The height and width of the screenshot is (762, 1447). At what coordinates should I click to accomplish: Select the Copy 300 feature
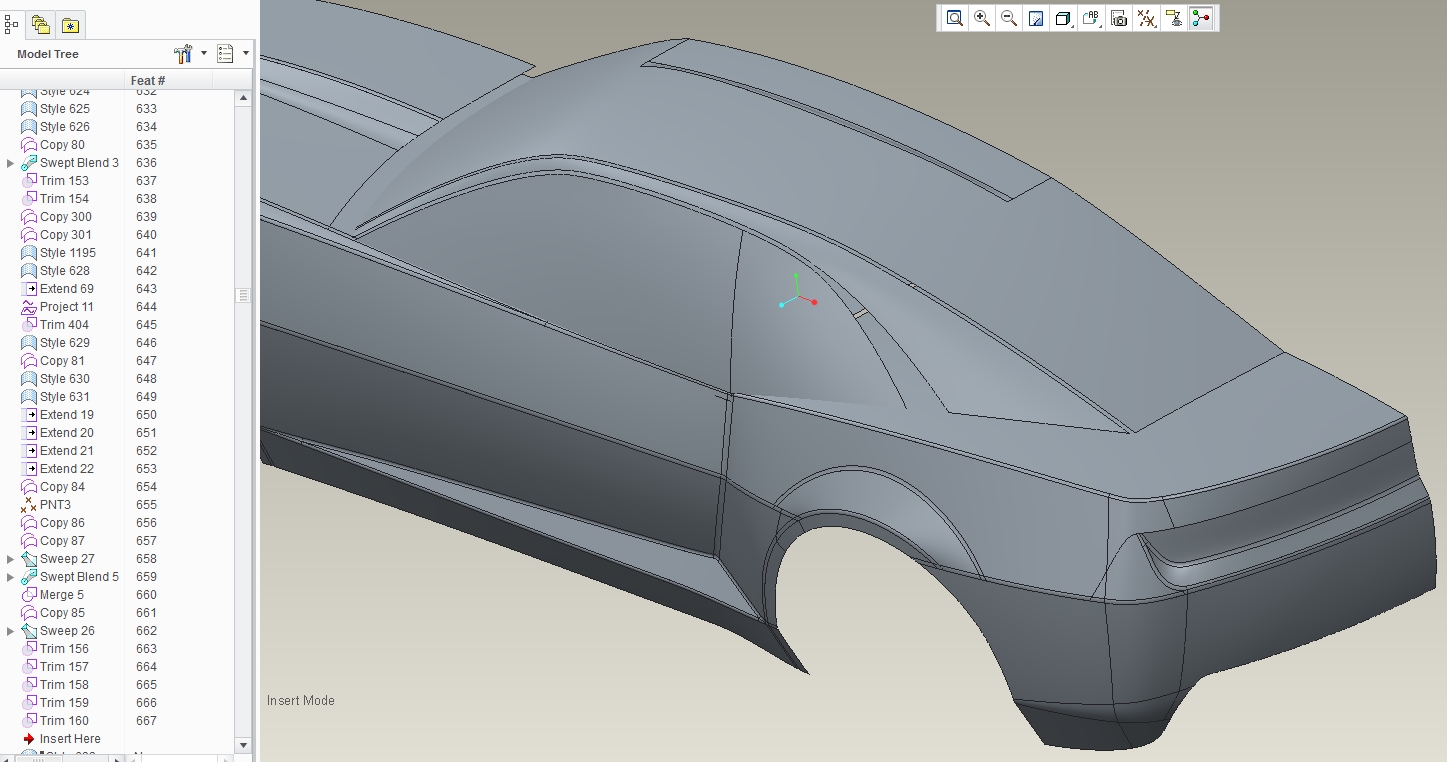[x=65, y=217]
